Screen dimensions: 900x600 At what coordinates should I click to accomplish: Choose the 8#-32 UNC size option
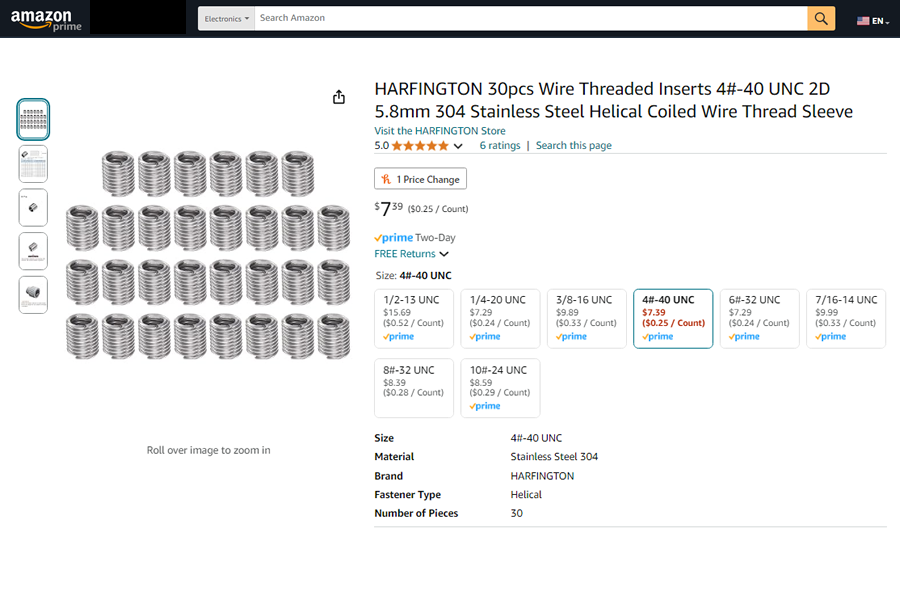(x=414, y=388)
